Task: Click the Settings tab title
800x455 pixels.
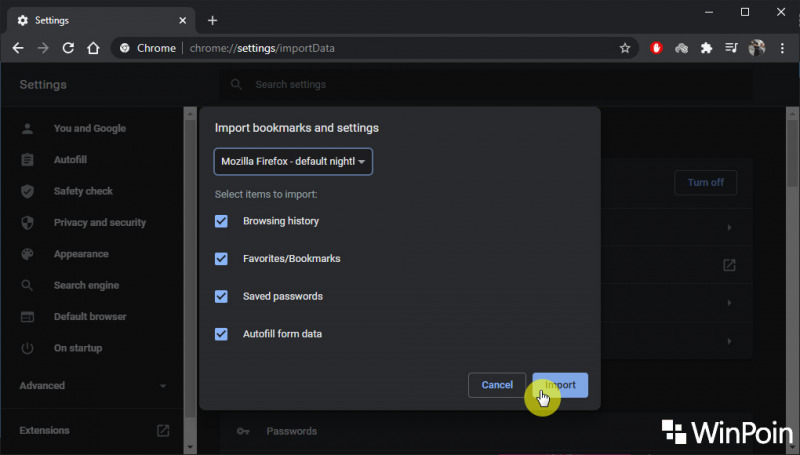Action: click(x=52, y=20)
